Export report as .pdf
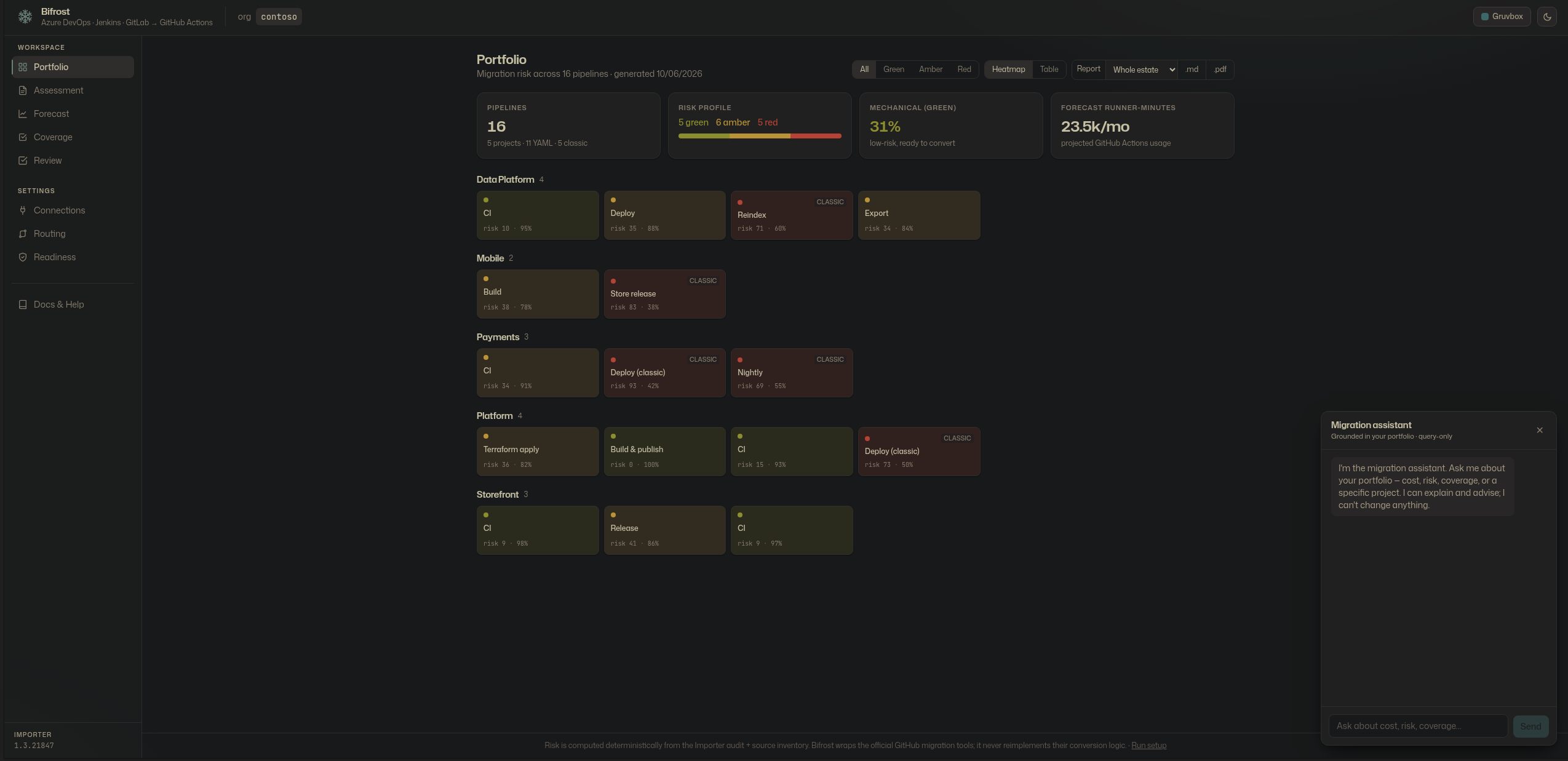The image size is (1568, 761). pyautogui.click(x=1220, y=70)
